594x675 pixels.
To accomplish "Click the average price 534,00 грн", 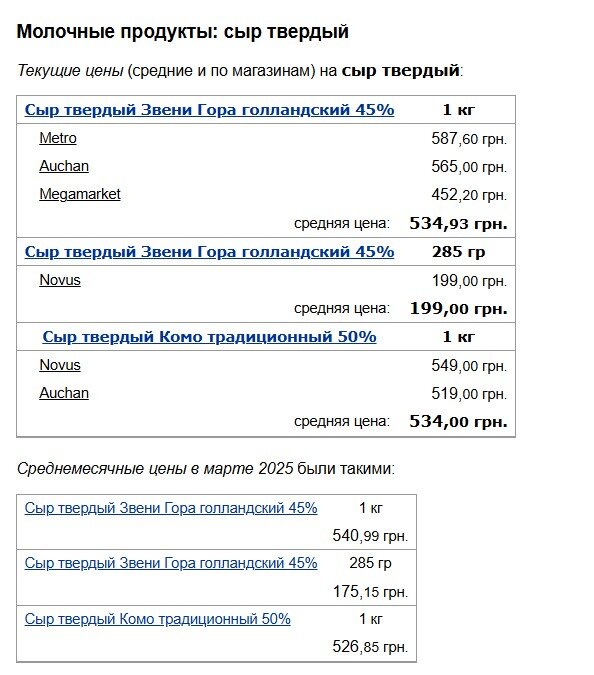I will click(458, 421).
